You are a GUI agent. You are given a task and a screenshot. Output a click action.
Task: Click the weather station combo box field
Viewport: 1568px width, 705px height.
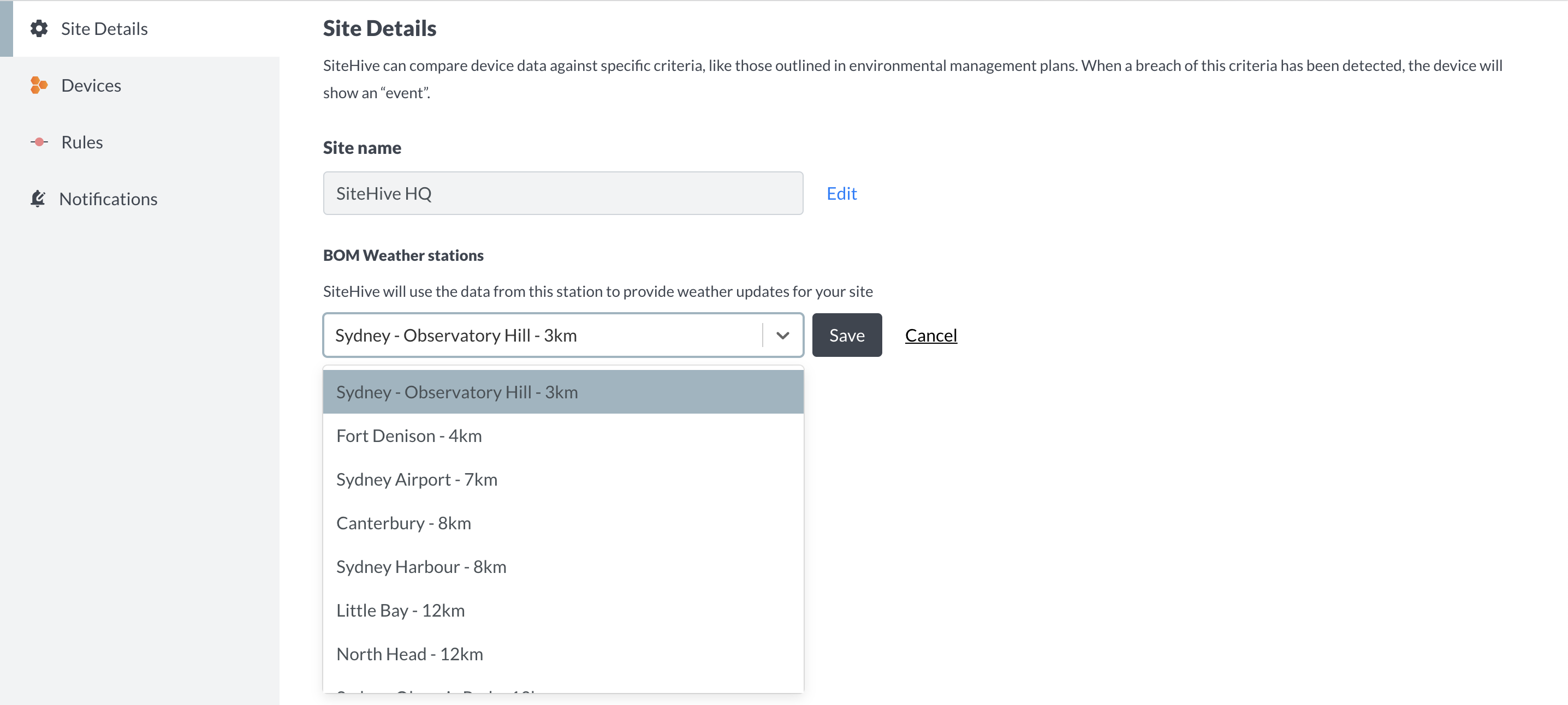563,335
